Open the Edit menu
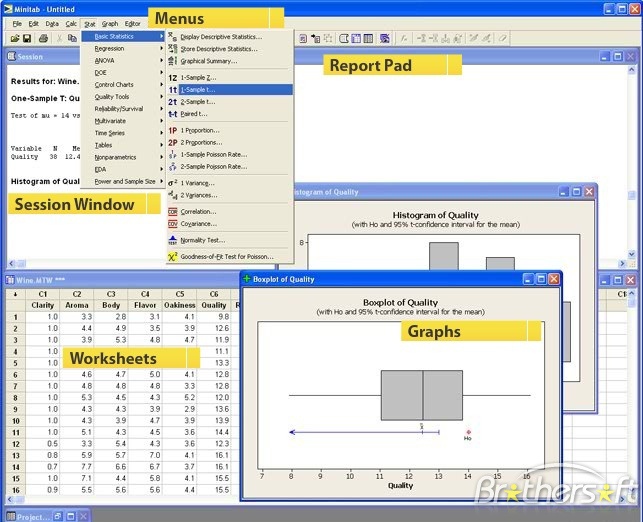The height and width of the screenshot is (522, 643). click(x=34, y=24)
